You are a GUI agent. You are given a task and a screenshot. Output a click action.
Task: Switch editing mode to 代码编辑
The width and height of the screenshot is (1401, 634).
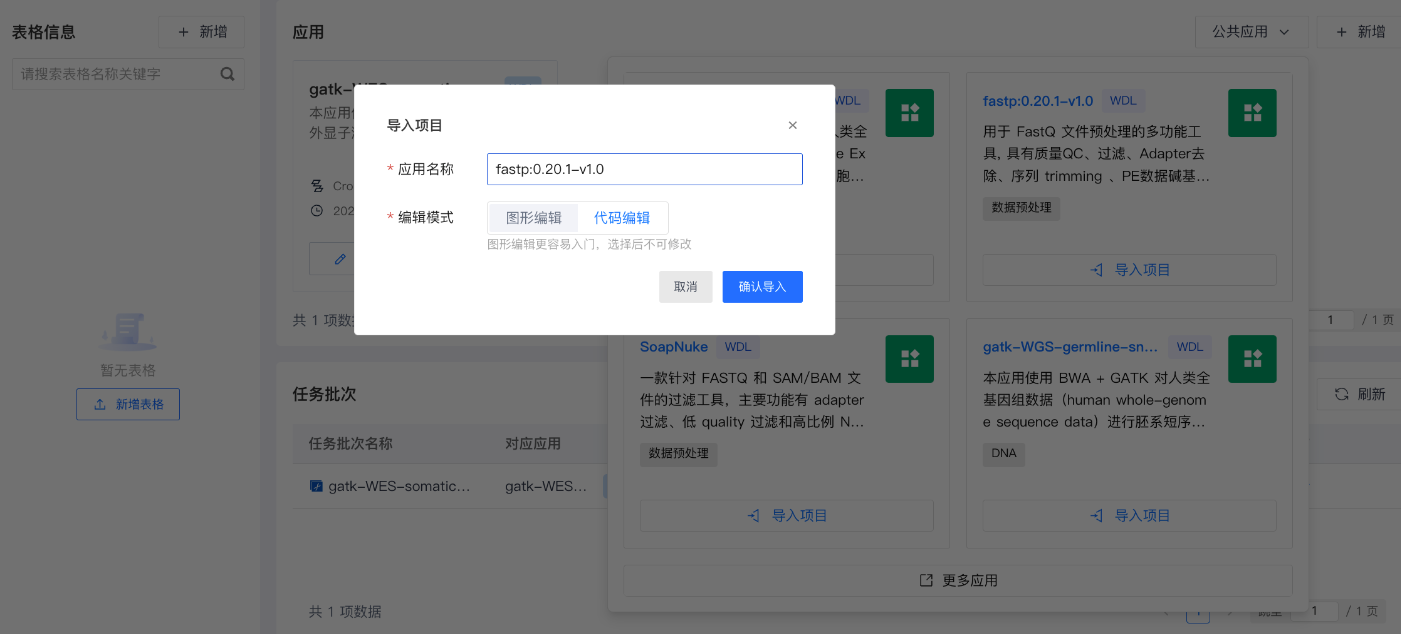pos(622,218)
